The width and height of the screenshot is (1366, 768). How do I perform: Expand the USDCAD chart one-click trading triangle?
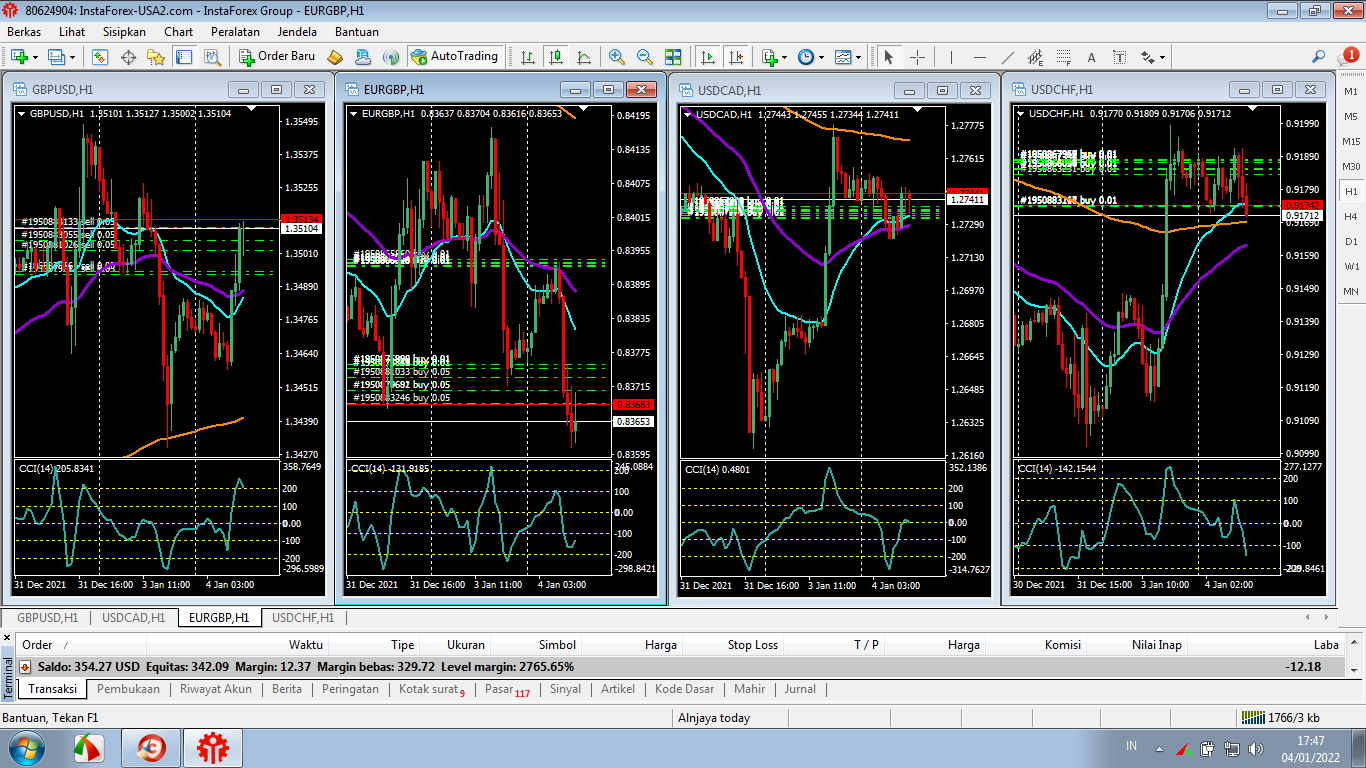687,114
